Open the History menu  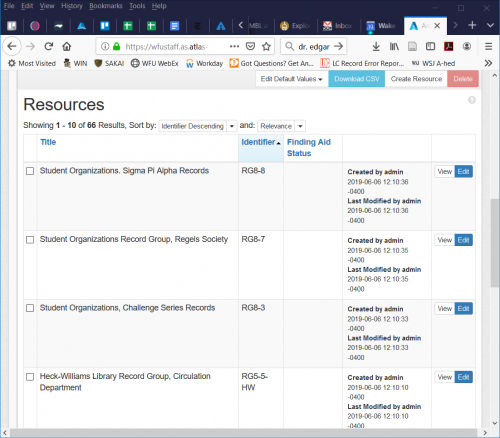click(x=72, y=6)
